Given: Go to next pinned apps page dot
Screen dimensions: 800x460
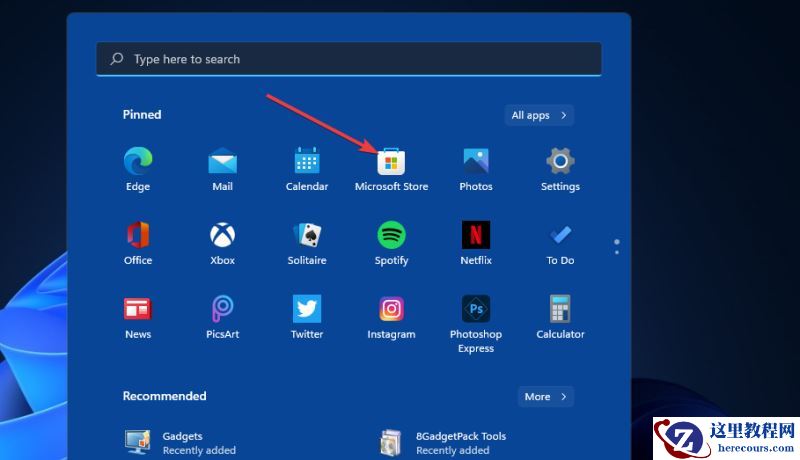Looking at the screenshot, I should (x=617, y=252).
